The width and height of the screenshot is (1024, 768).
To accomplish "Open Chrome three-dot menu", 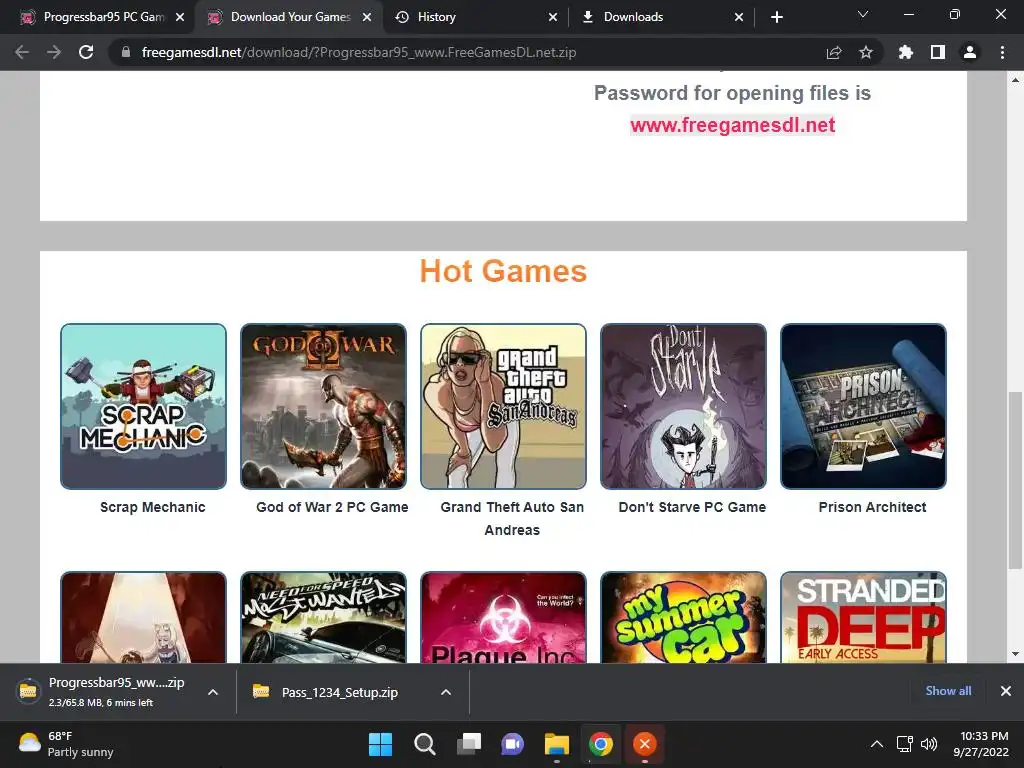I will click(x=1002, y=52).
